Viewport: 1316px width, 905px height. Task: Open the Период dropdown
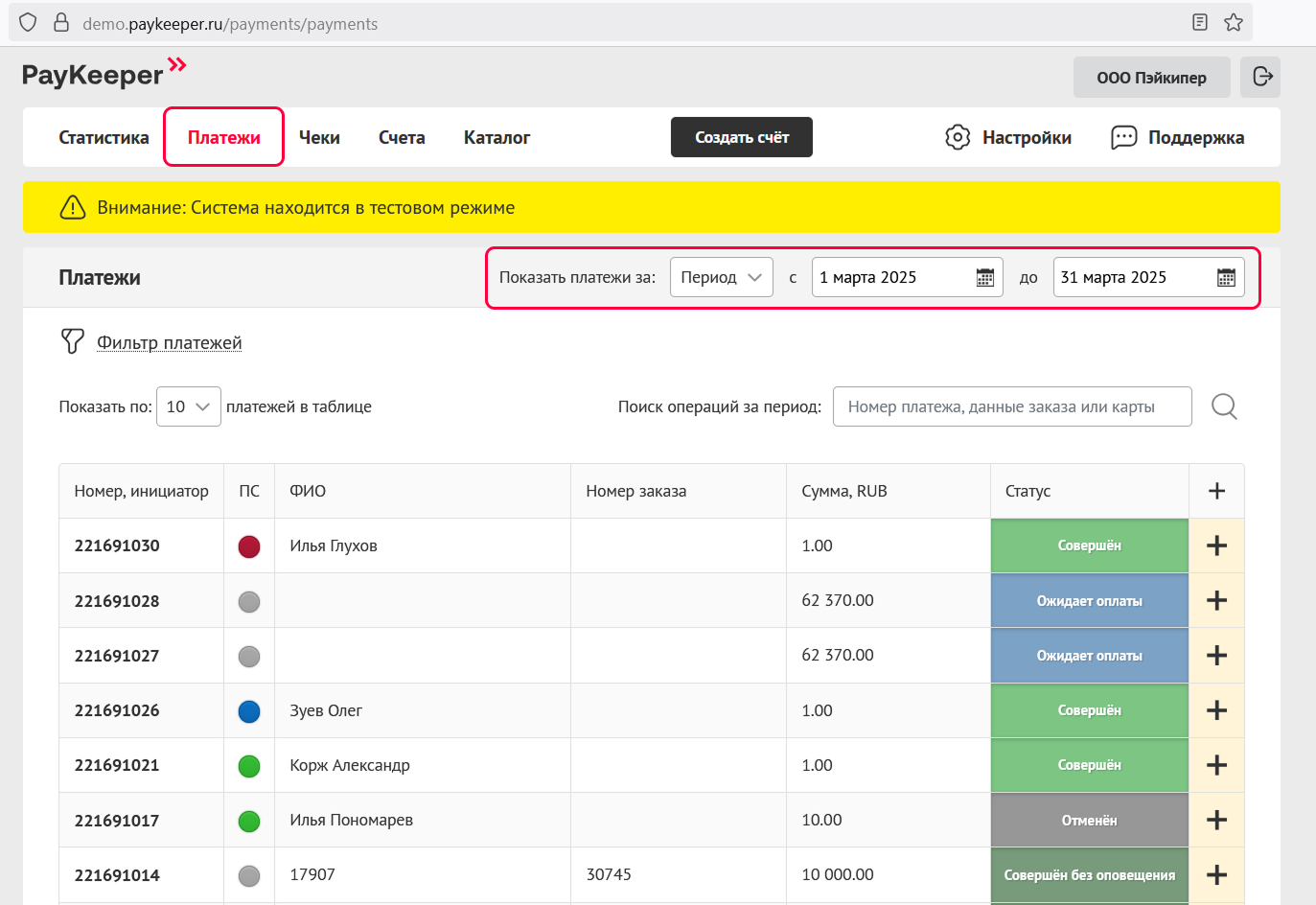(x=722, y=277)
